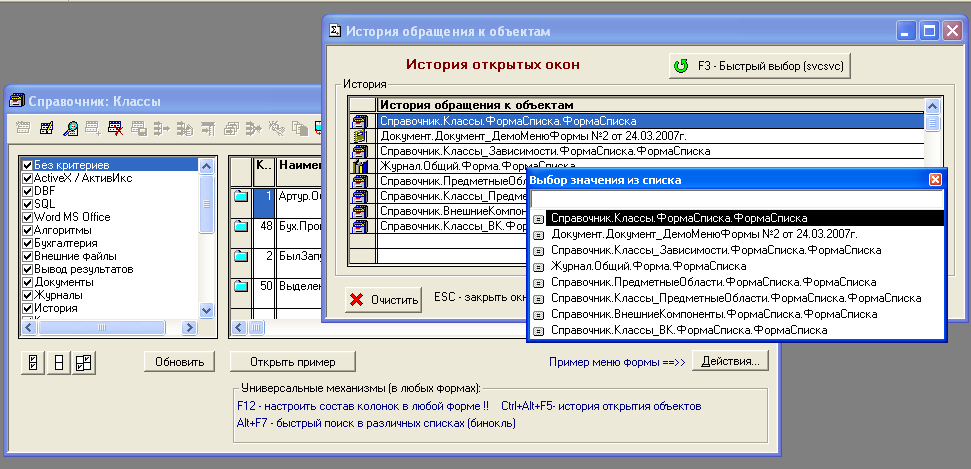The width and height of the screenshot is (971, 469).
Task: Click the invert-selection criteria icon button
Action: coord(83,362)
